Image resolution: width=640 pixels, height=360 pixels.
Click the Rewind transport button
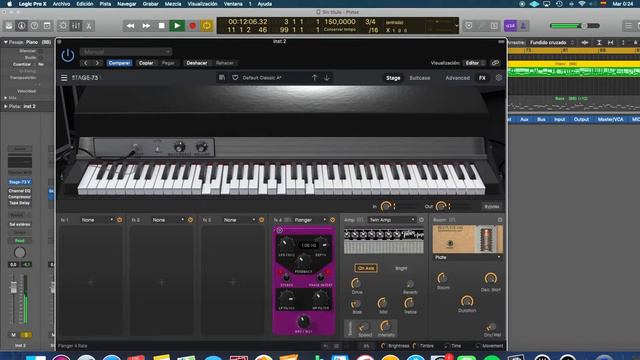pos(130,26)
